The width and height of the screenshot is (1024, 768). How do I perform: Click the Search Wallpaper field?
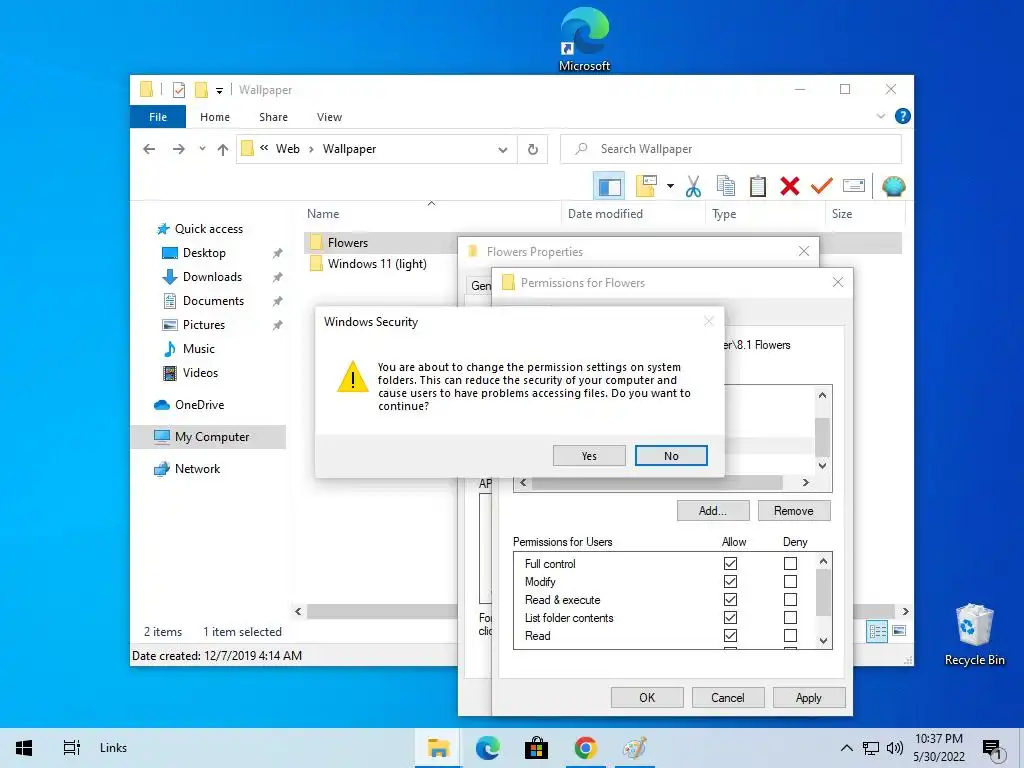(x=731, y=149)
